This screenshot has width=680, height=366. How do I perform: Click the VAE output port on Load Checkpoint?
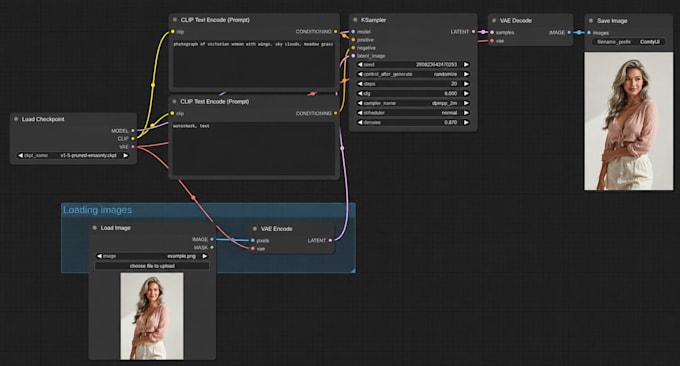[x=133, y=147]
